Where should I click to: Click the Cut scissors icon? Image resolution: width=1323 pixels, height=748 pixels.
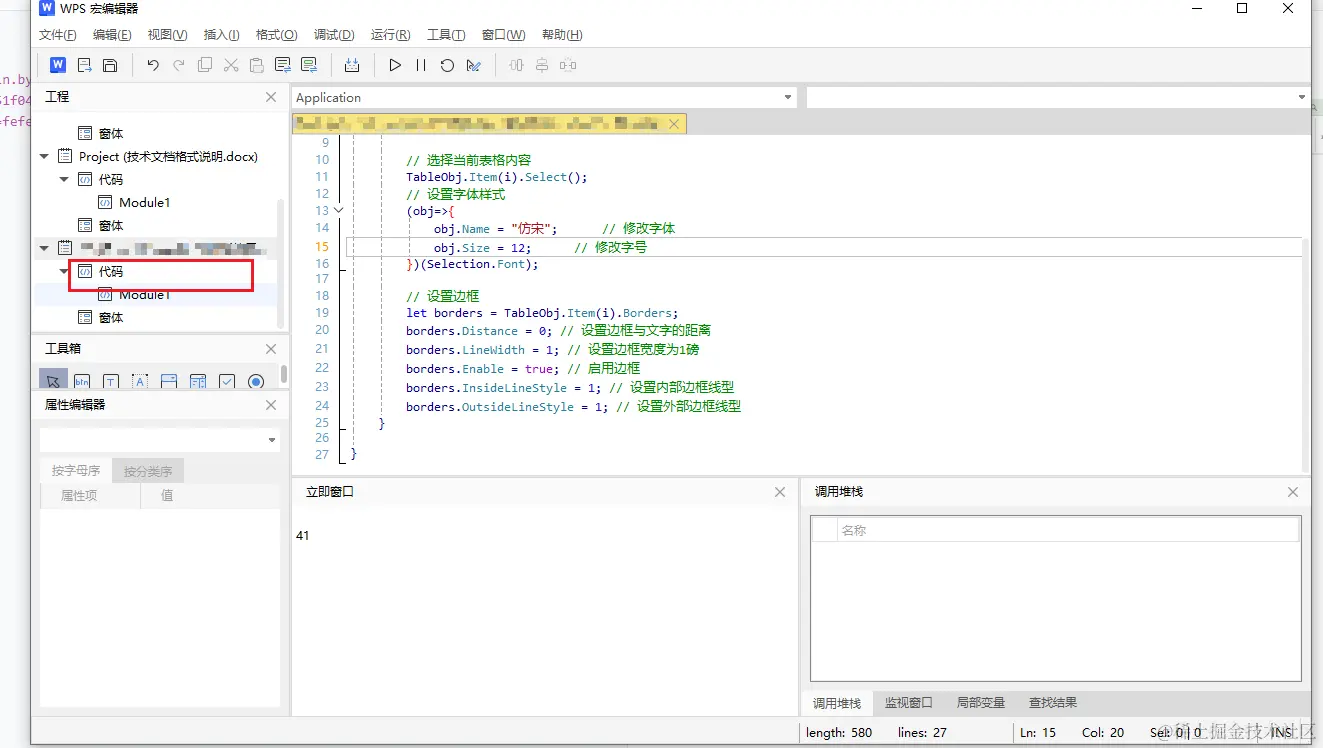pos(231,65)
